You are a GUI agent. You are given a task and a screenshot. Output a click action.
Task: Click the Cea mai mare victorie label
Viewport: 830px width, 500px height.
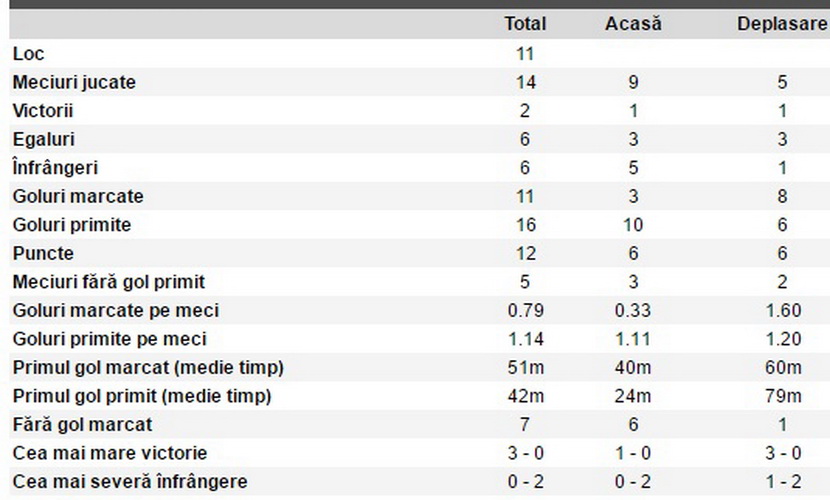tap(110, 453)
